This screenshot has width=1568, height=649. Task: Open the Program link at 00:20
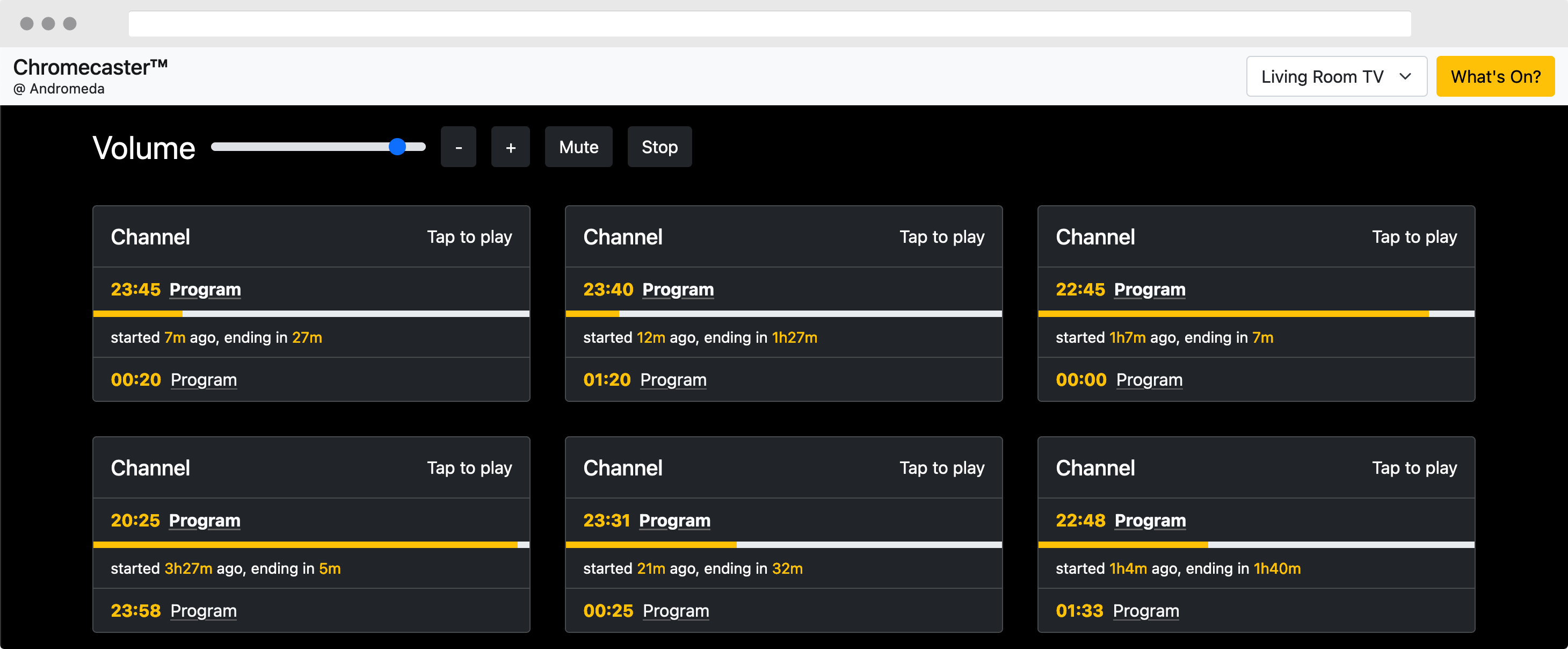pos(204,379)
